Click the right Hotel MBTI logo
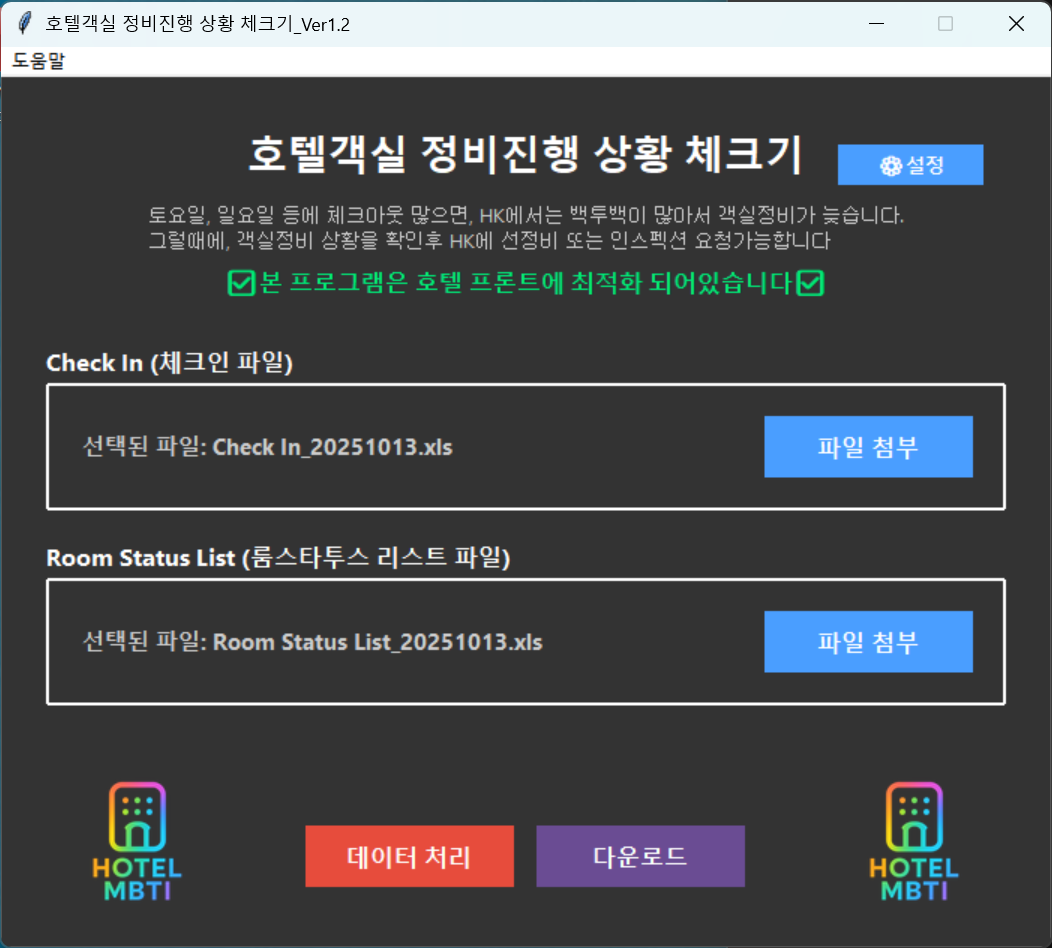1052x948 pixels. 914,841
